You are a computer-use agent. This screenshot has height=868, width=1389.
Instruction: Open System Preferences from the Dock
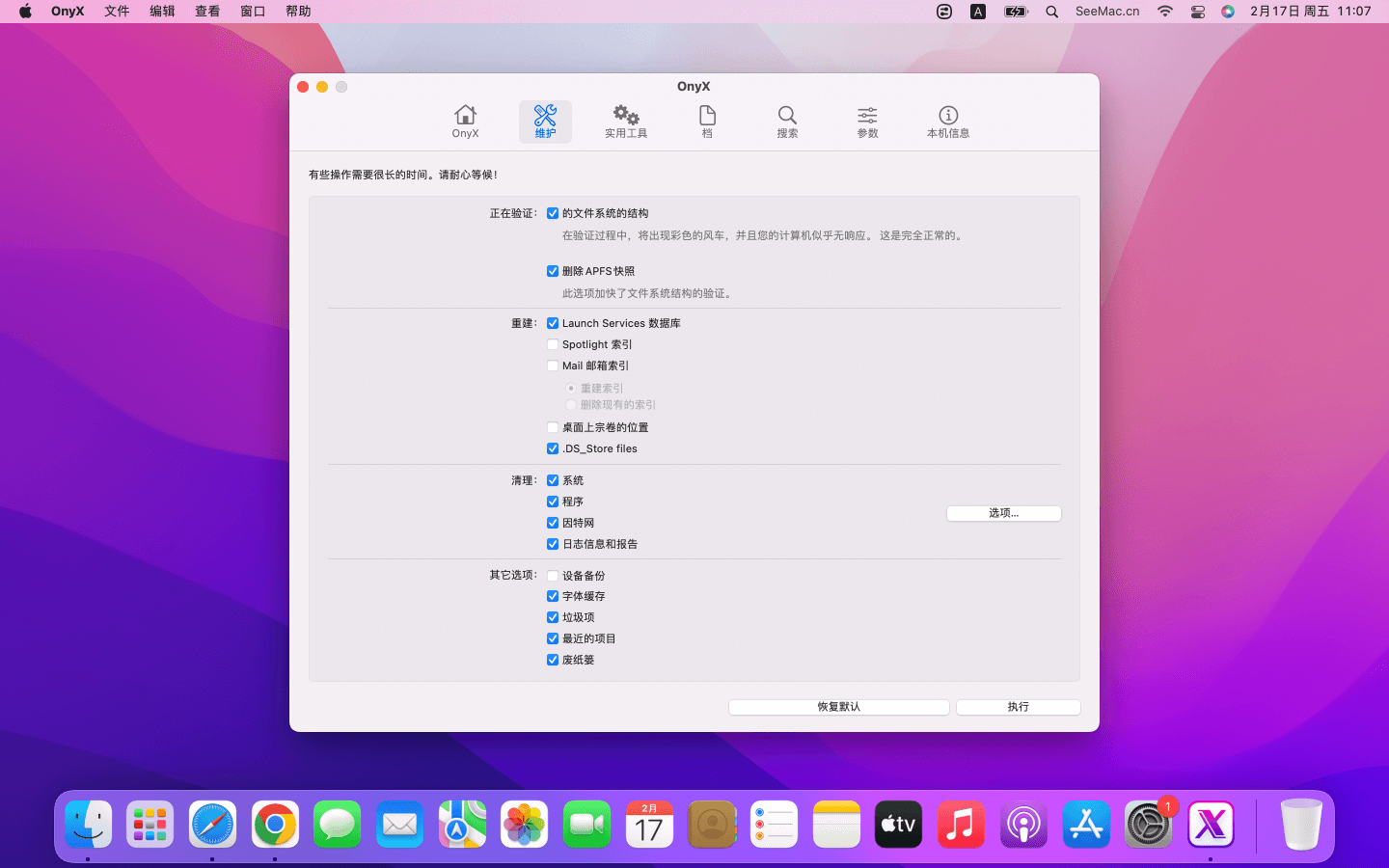[x=1148, y=825]
